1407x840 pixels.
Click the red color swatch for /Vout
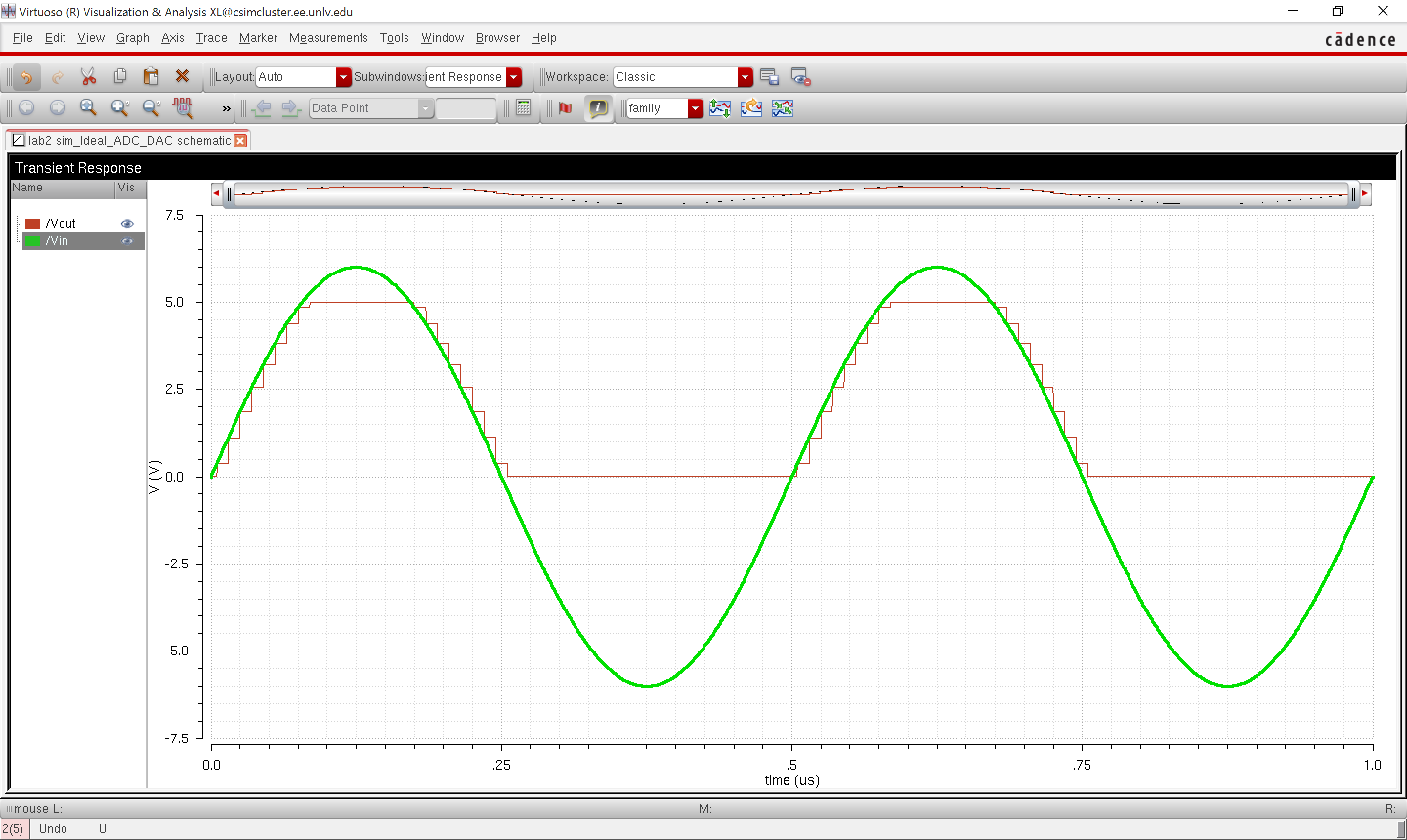point(32,222)
